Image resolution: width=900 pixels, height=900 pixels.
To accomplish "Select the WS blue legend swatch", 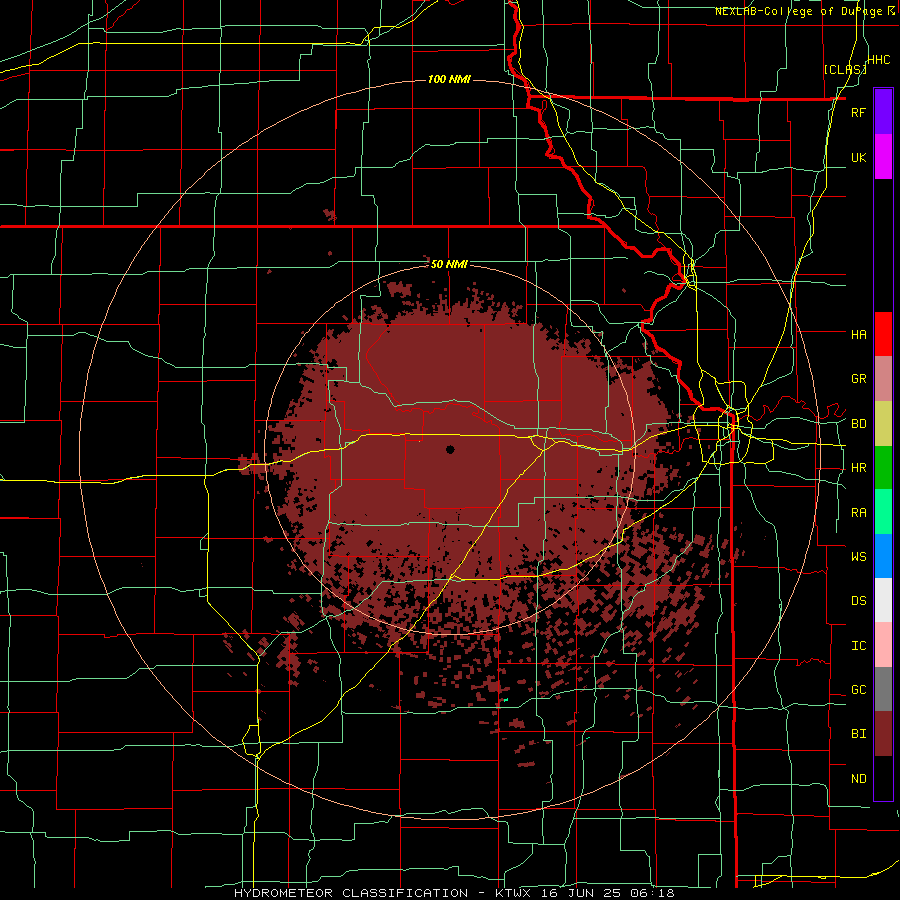I will [883, 556].
